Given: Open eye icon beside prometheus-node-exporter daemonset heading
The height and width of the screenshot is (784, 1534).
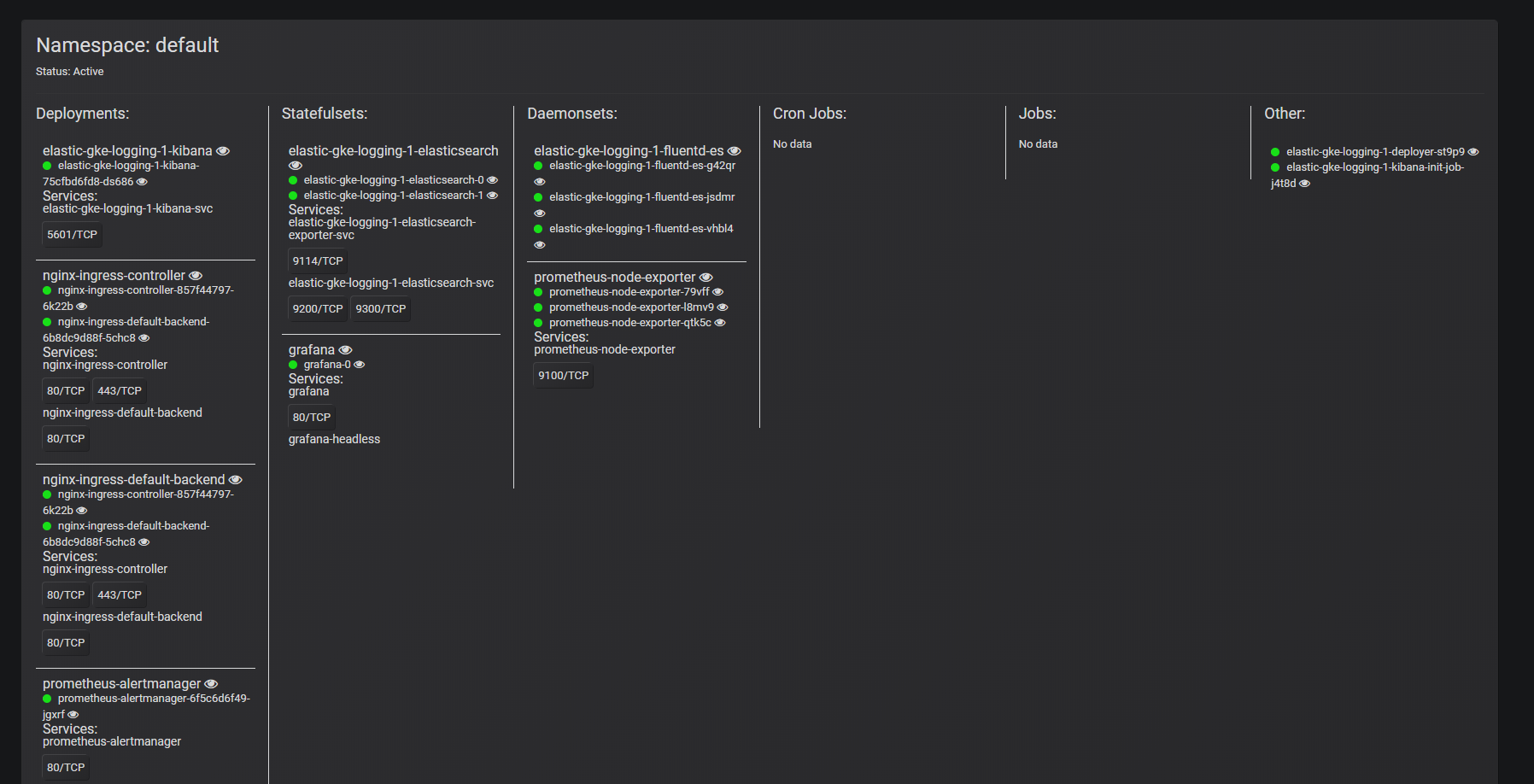Looking at the screenshot, I should [706, 278].
